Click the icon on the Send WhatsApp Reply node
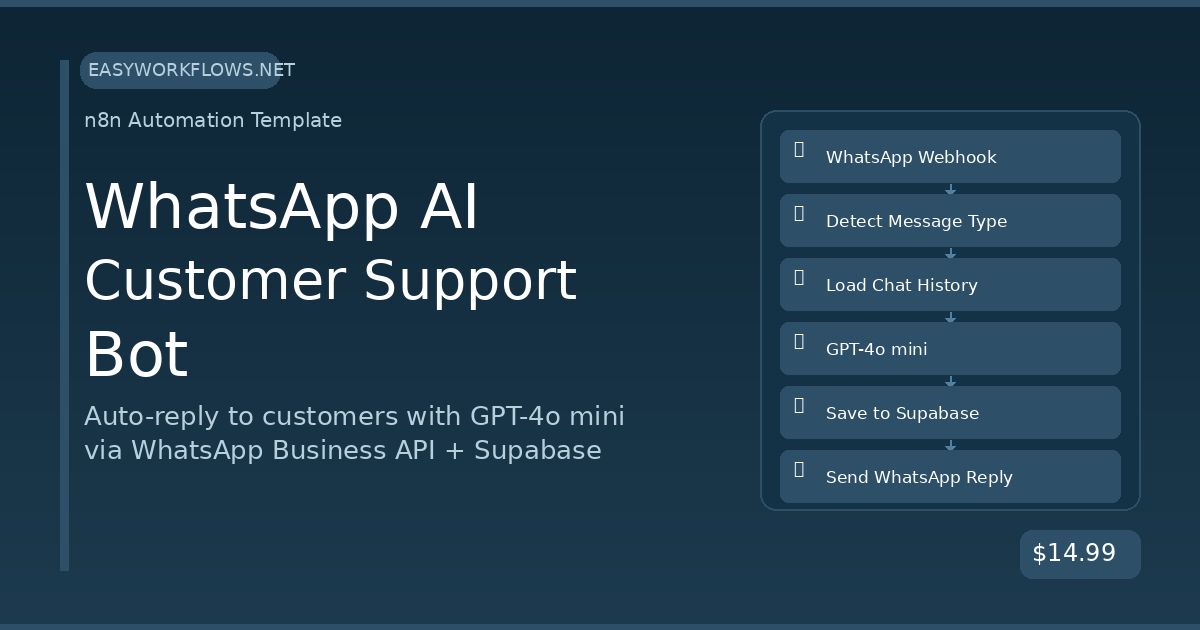Image resolution: width=1200 pixels, height=630 pixels. 799,469
